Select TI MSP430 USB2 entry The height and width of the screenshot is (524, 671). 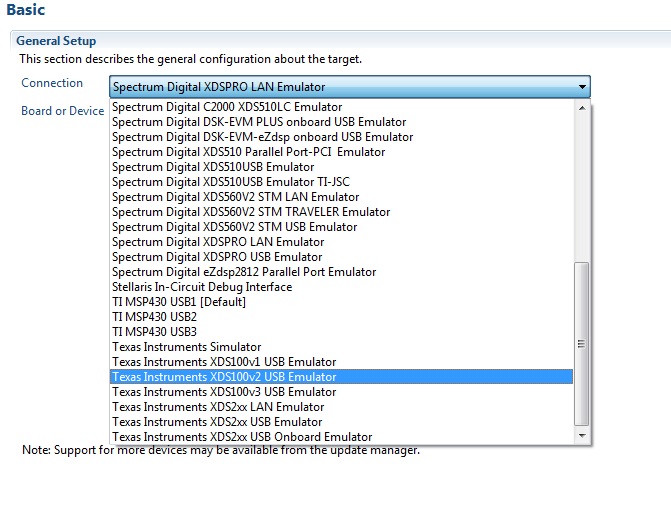click(341, 317)
